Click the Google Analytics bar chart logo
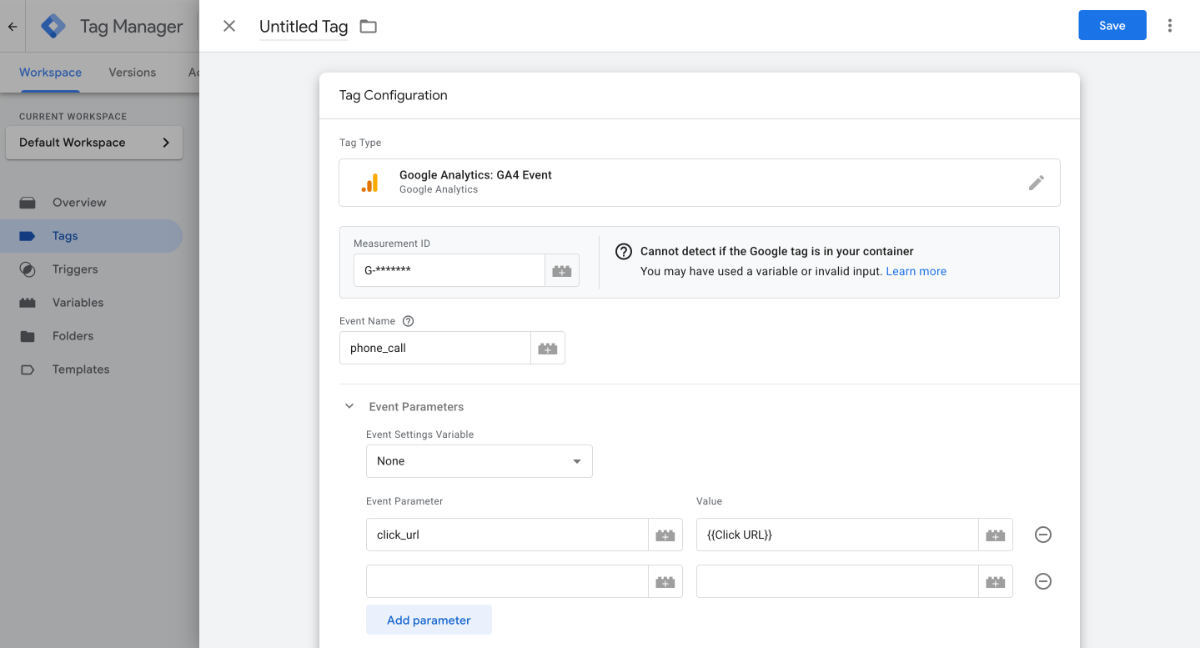 (370, 183)
